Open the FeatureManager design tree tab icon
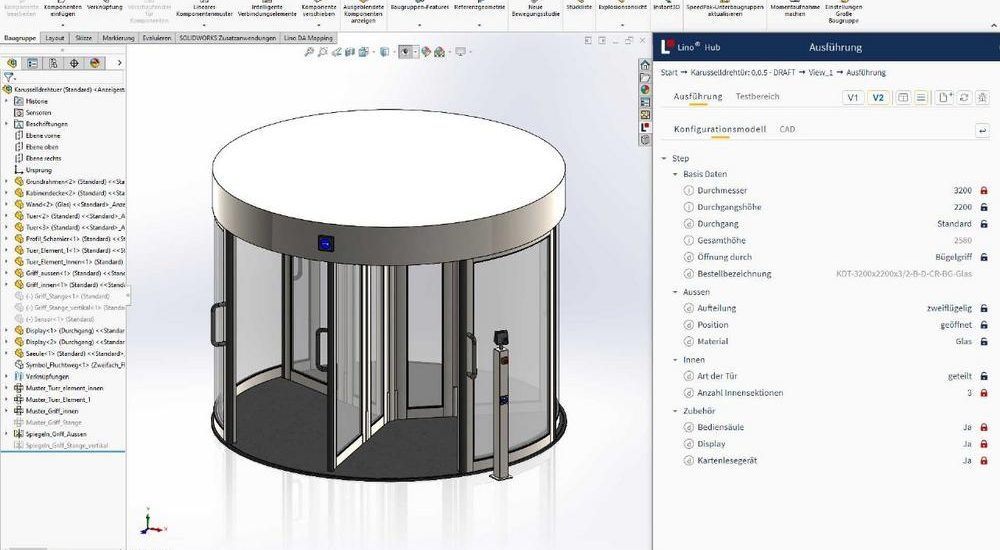This screenshot has width=1000, height=550. tap(12, 62)
